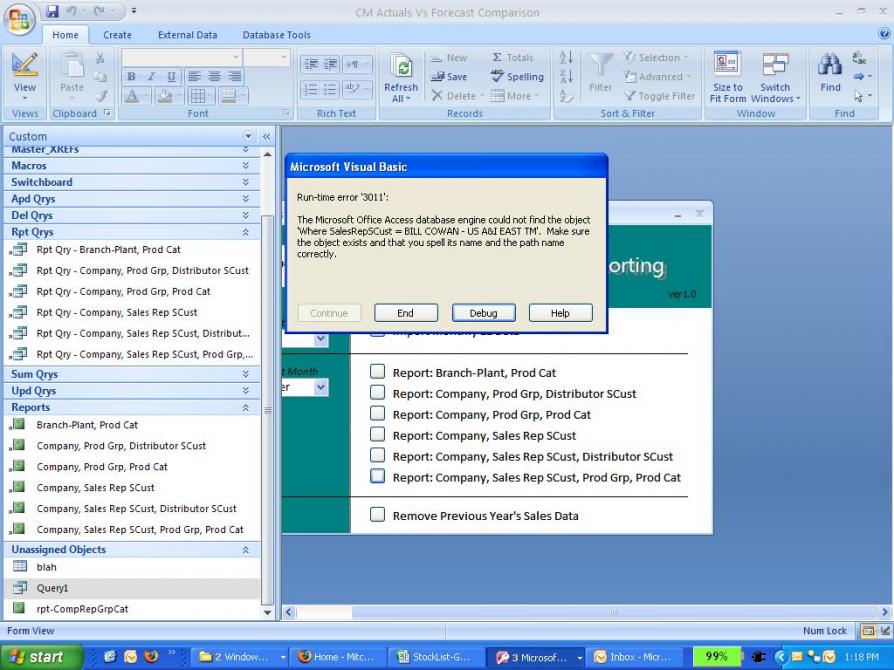894x670 pixels.
Task: Click the View icon in ribbon
Action: (24, 69)
